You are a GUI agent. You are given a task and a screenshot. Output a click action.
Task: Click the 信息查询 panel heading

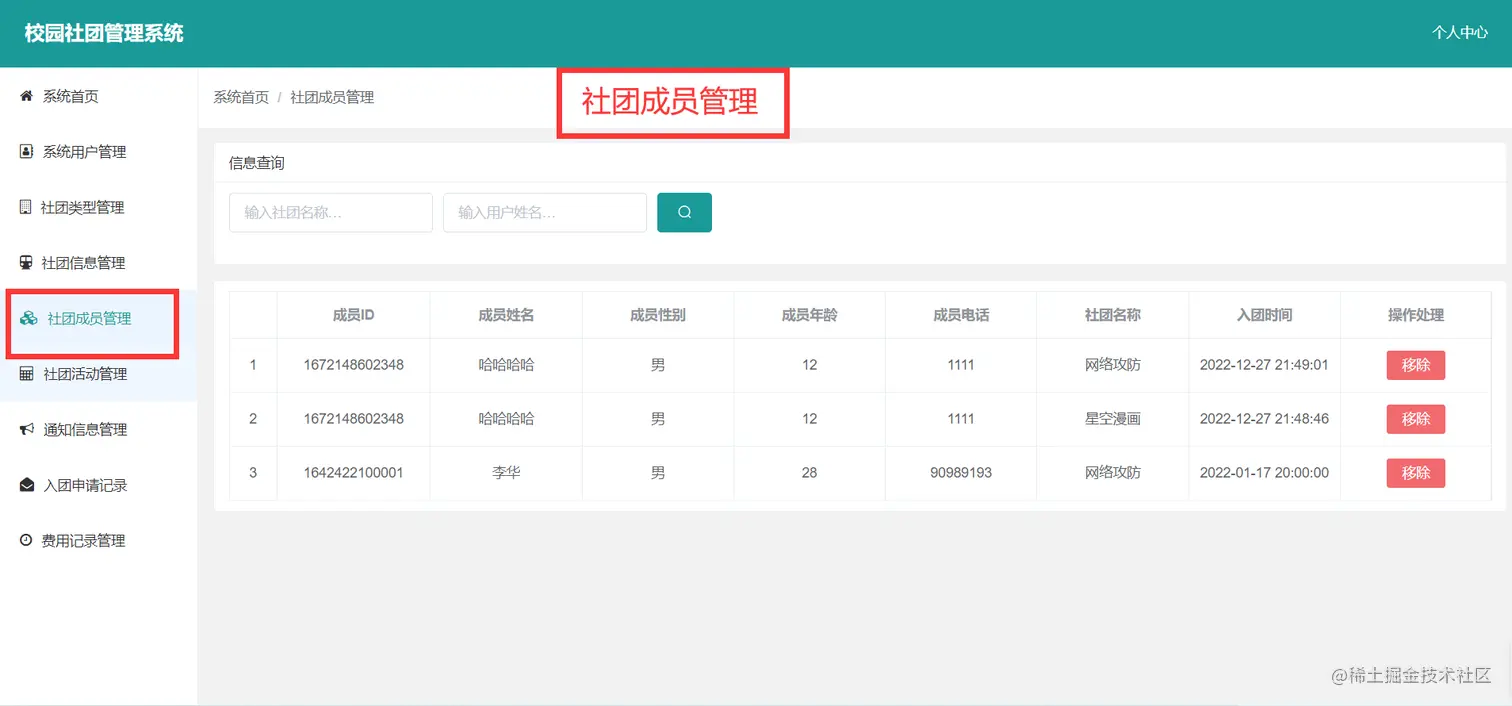(x=257, y=163)
